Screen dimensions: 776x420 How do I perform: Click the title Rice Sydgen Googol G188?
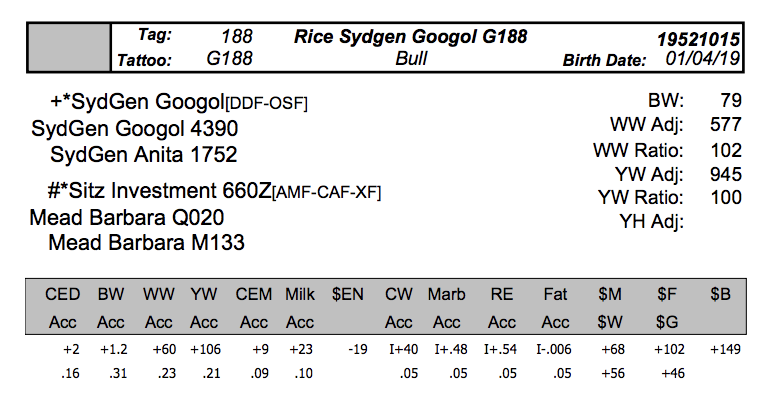click(410, 37)
